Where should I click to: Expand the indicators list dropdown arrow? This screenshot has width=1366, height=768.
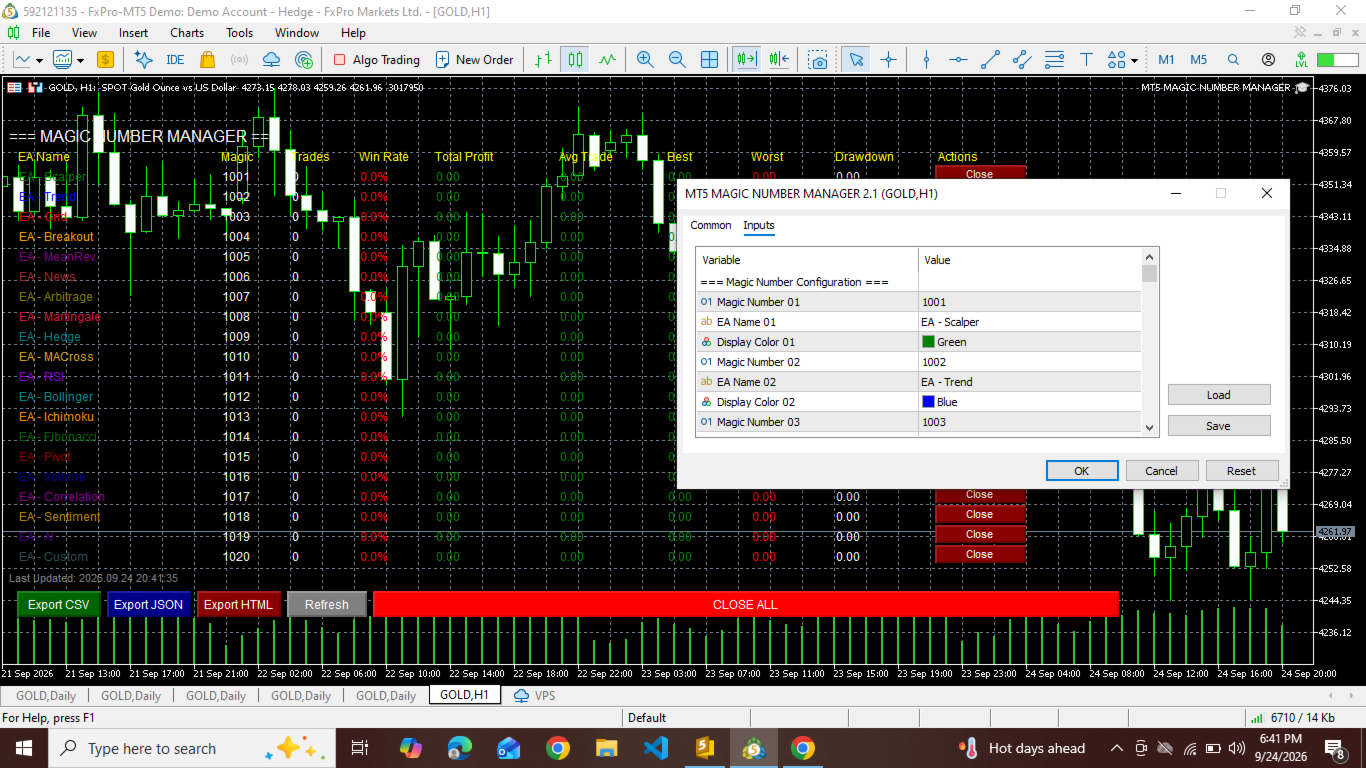[x=80, y=60]
